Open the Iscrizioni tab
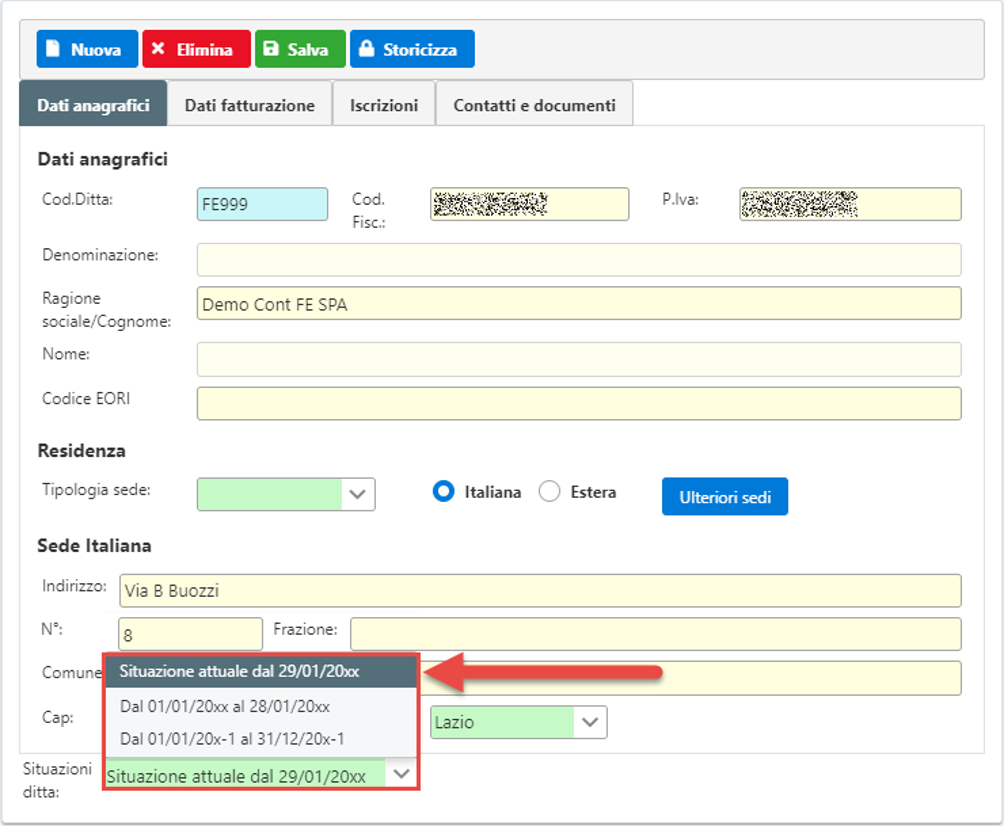The height and width of the screenshot is (826, 1004). (x=383, y=105)
